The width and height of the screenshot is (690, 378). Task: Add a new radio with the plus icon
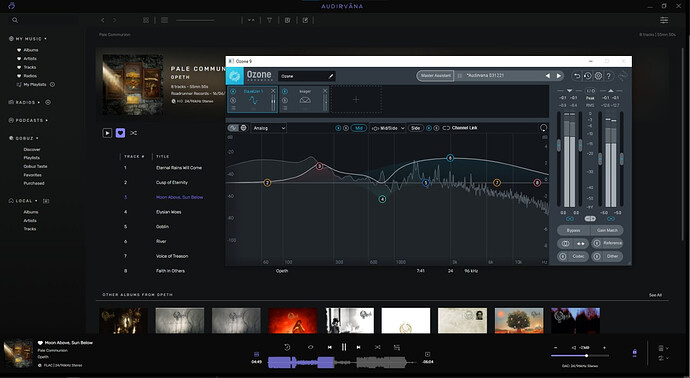click(x=48, y=102)
